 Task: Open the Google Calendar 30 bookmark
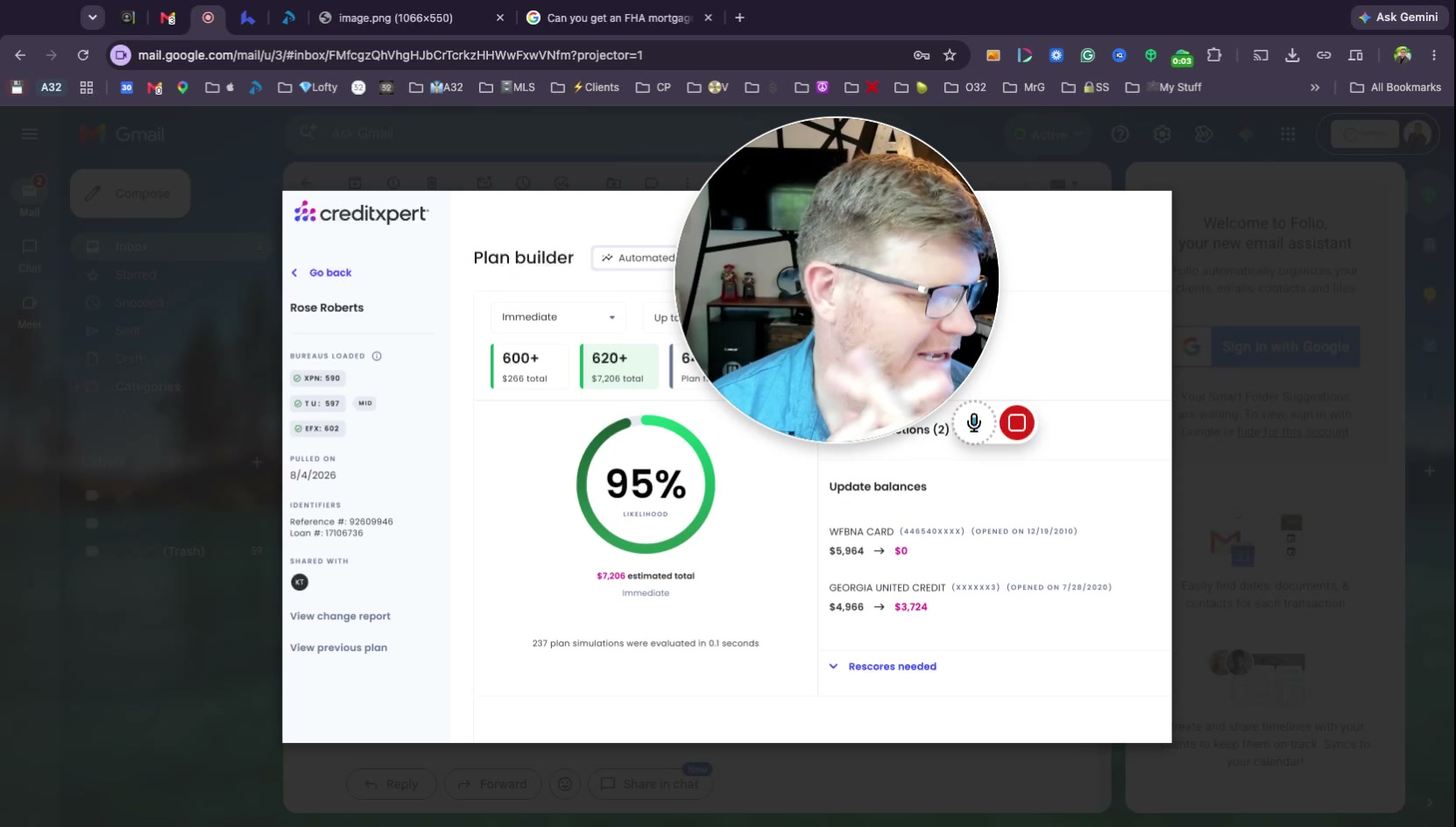127,88
